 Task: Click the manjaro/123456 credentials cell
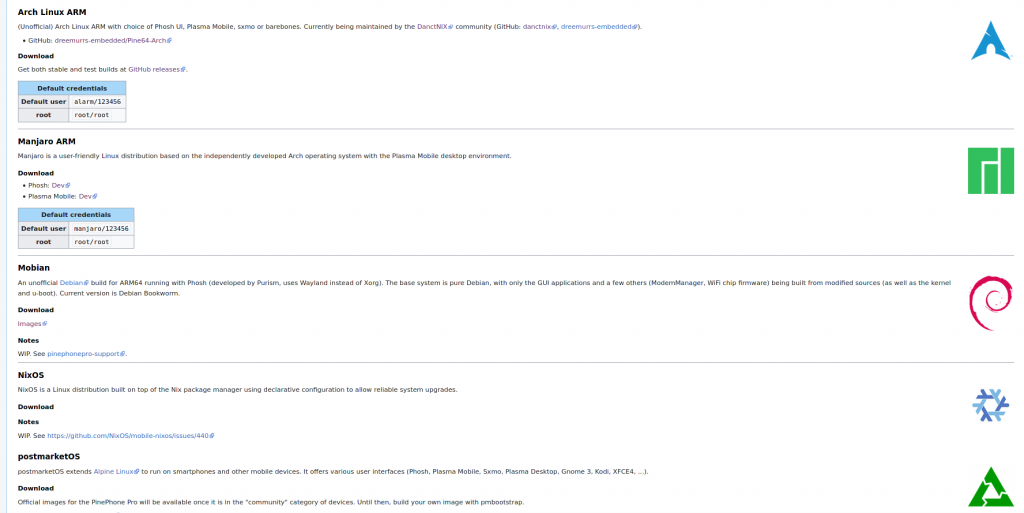(x=101, y=228)
